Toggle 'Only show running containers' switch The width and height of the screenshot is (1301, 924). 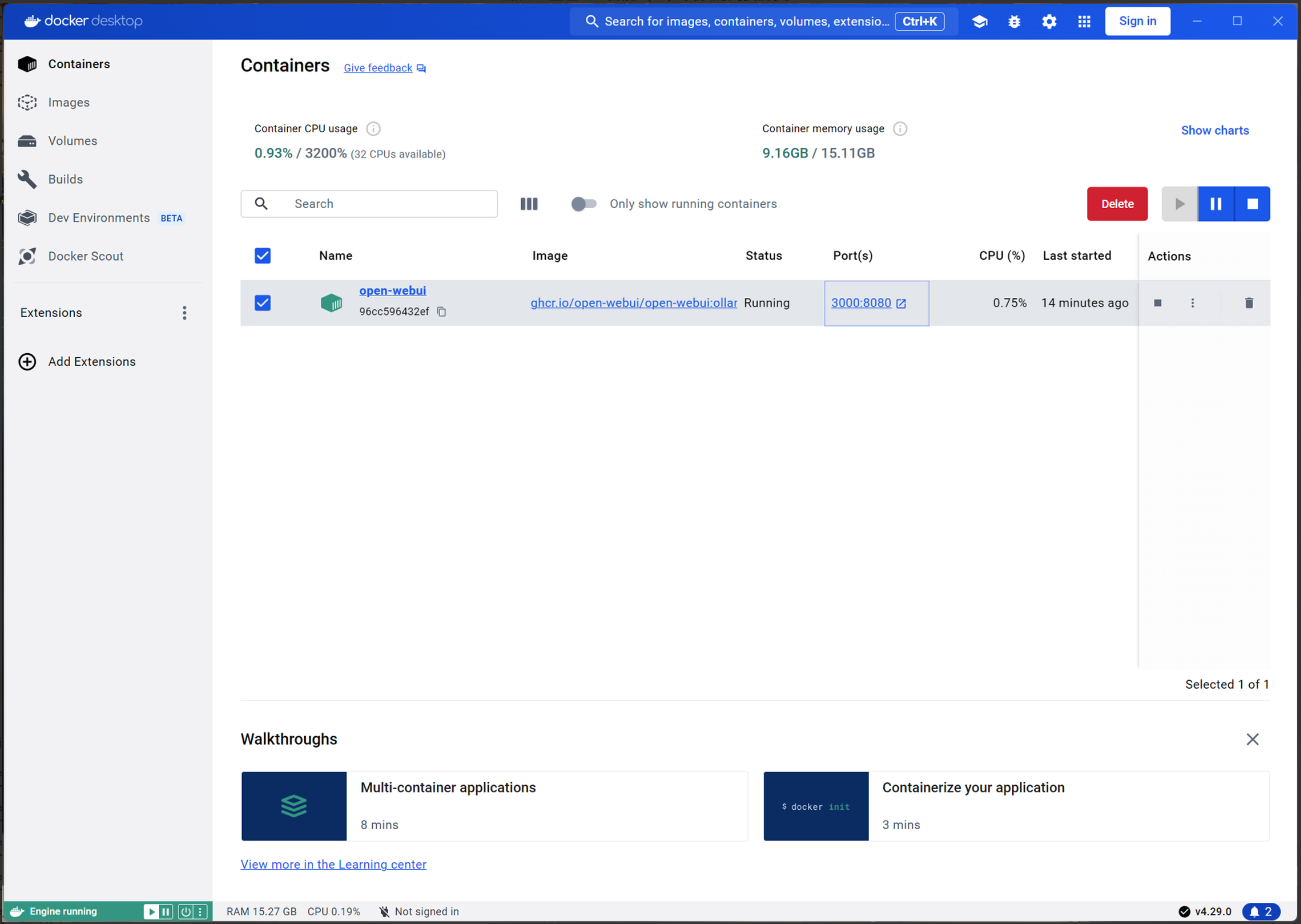(x=583, y=204)
